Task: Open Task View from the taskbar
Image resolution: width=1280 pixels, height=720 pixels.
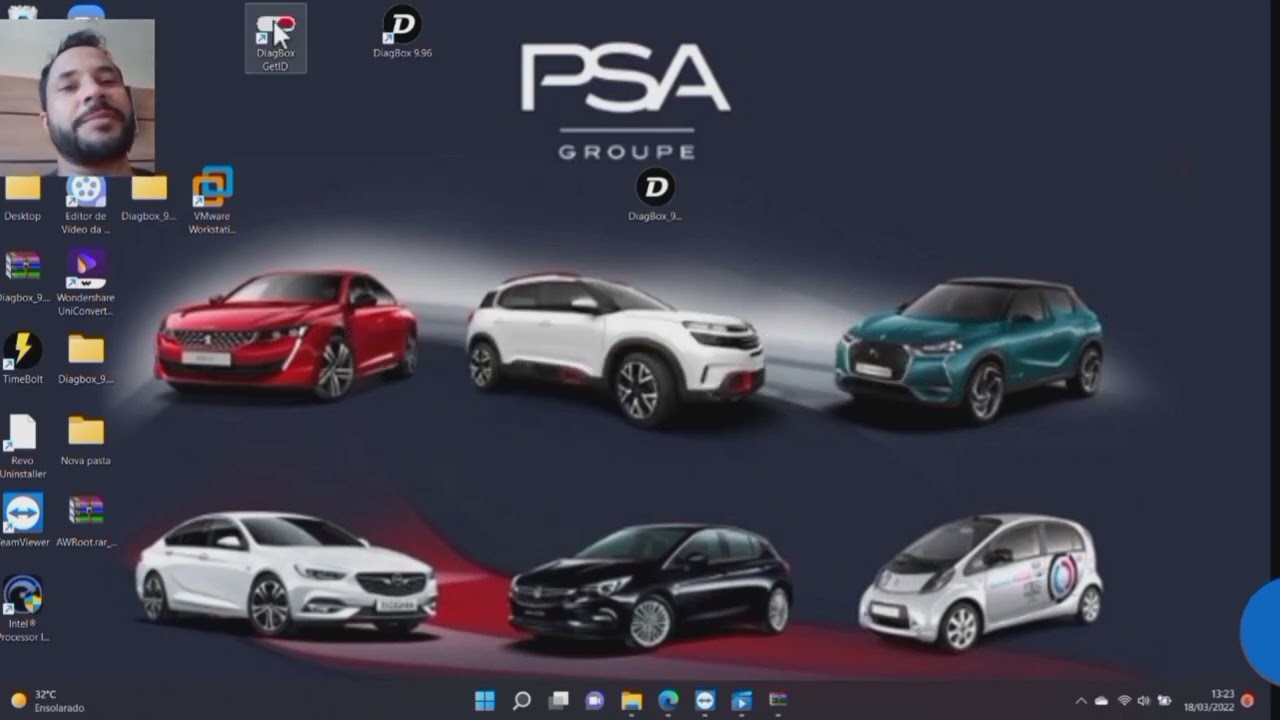Action: [x=558, y=701]
